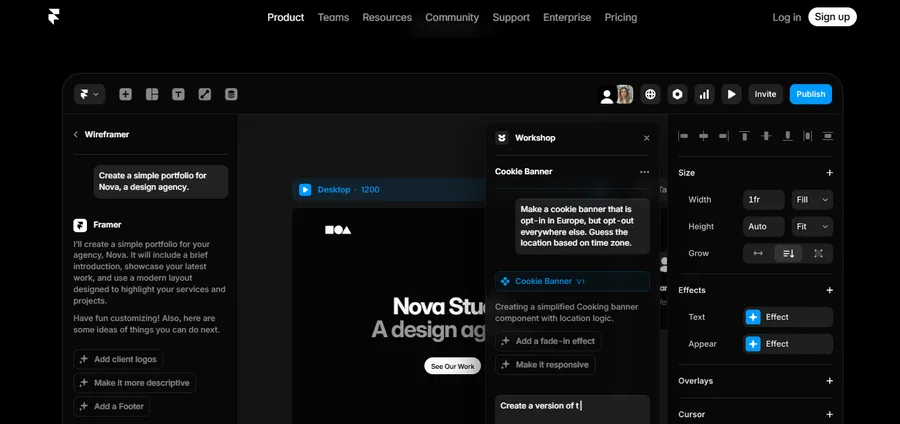This screenshot has width=900, height=424.
Task: Select the Layout tool icon in the toolbar
Action: click(x=152, y=95)
